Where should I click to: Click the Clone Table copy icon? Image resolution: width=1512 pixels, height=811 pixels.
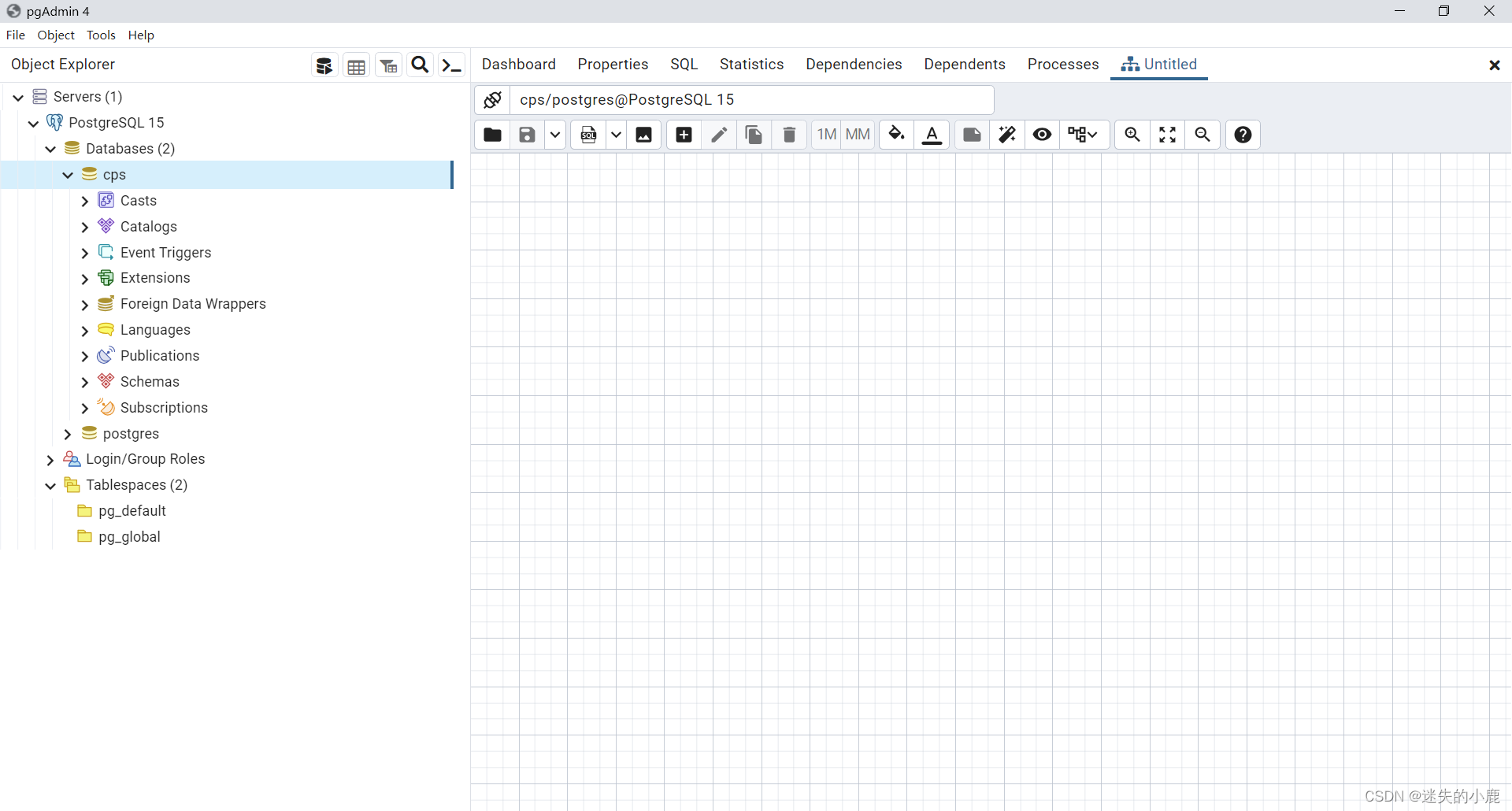(x=754, y=135)
